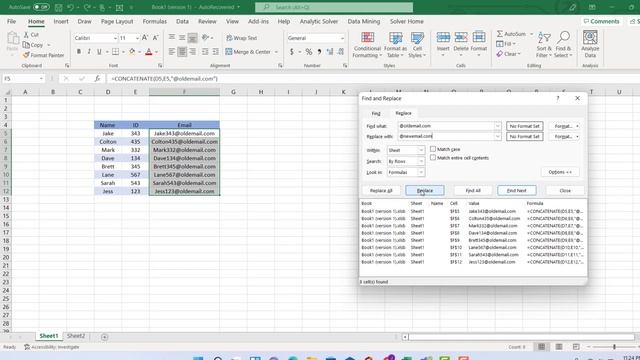Click the Format cells button

pos(479,44)
